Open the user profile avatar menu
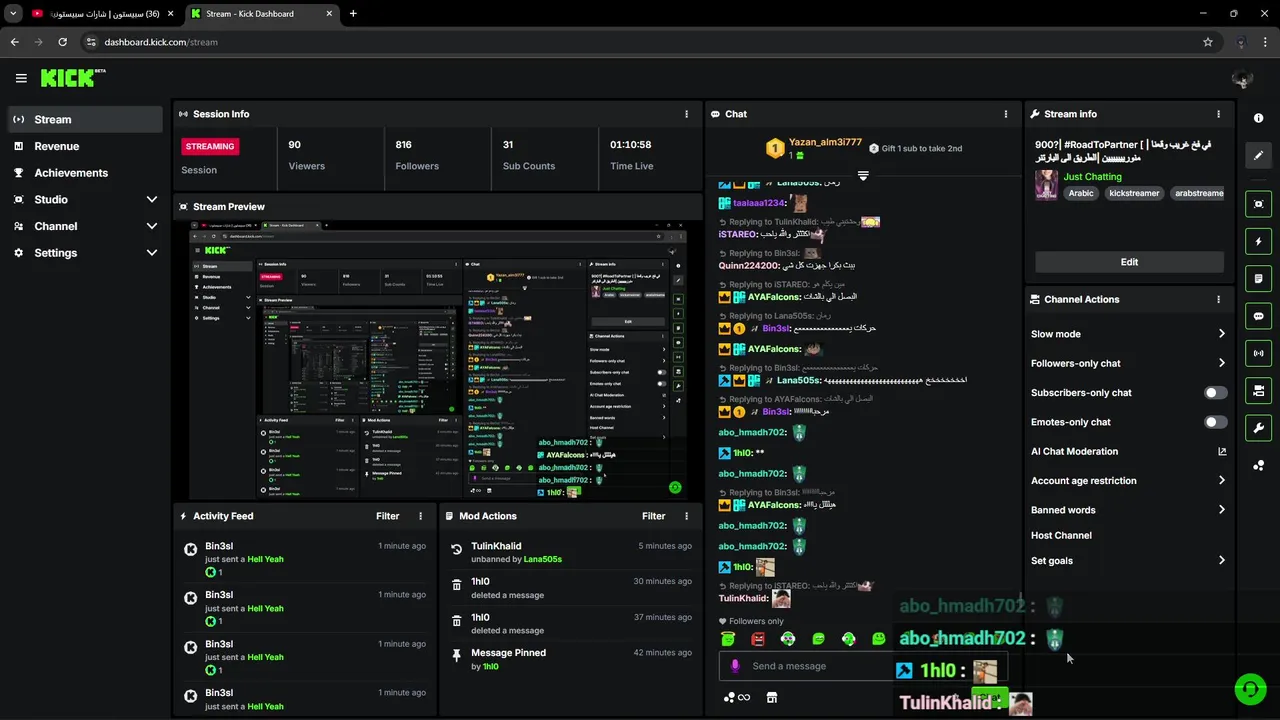 1242,79
